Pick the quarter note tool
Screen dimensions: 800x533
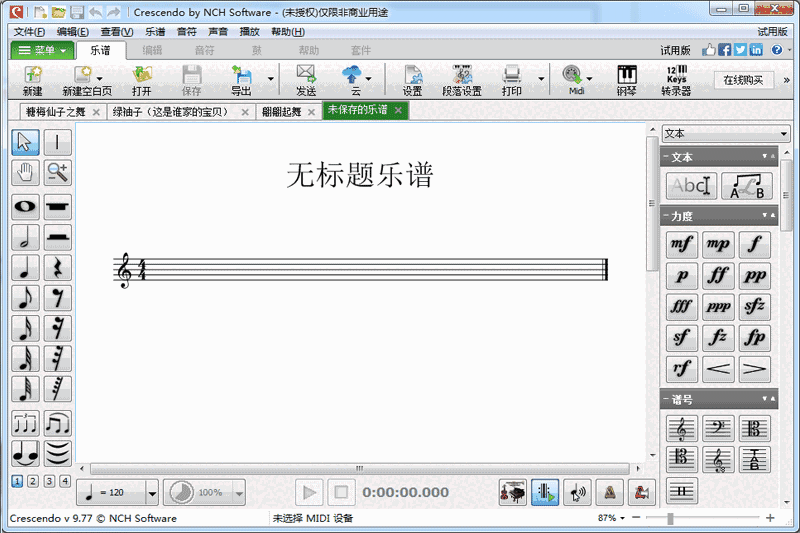click(25, 268)
